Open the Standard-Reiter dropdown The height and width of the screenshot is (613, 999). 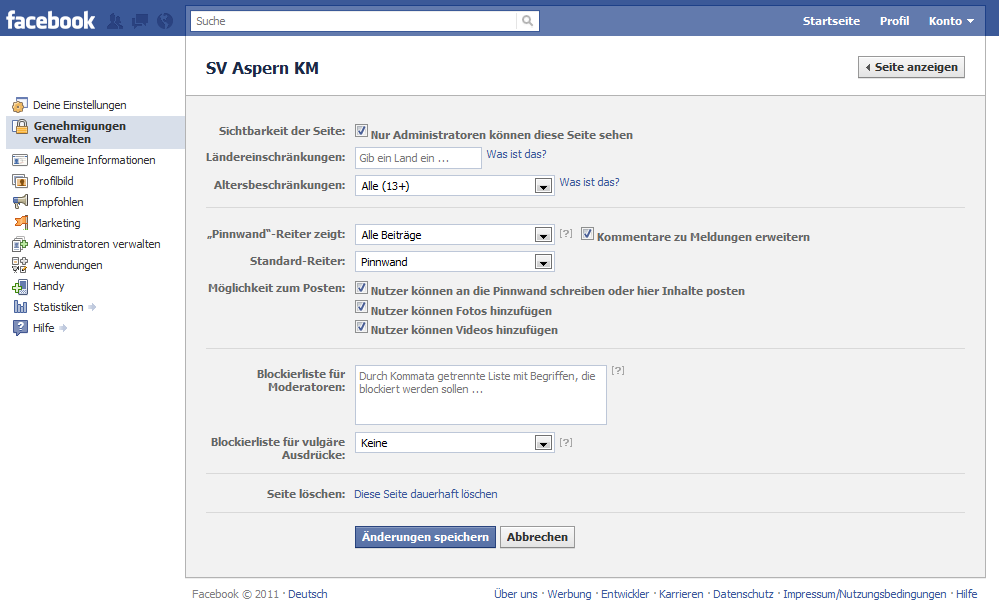[x=454, y=262]
